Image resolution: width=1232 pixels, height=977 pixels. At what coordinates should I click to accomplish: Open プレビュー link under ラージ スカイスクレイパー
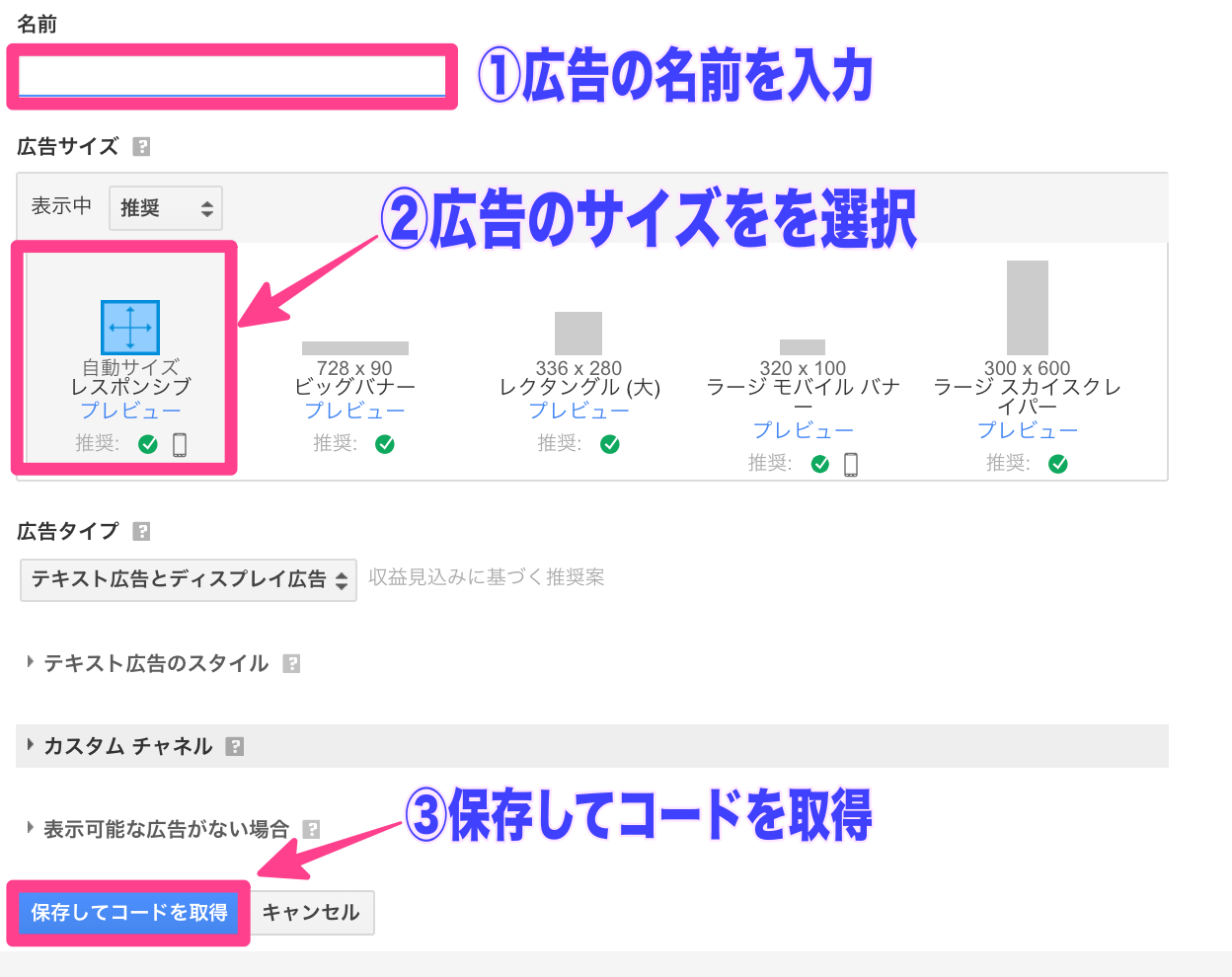1028,430
